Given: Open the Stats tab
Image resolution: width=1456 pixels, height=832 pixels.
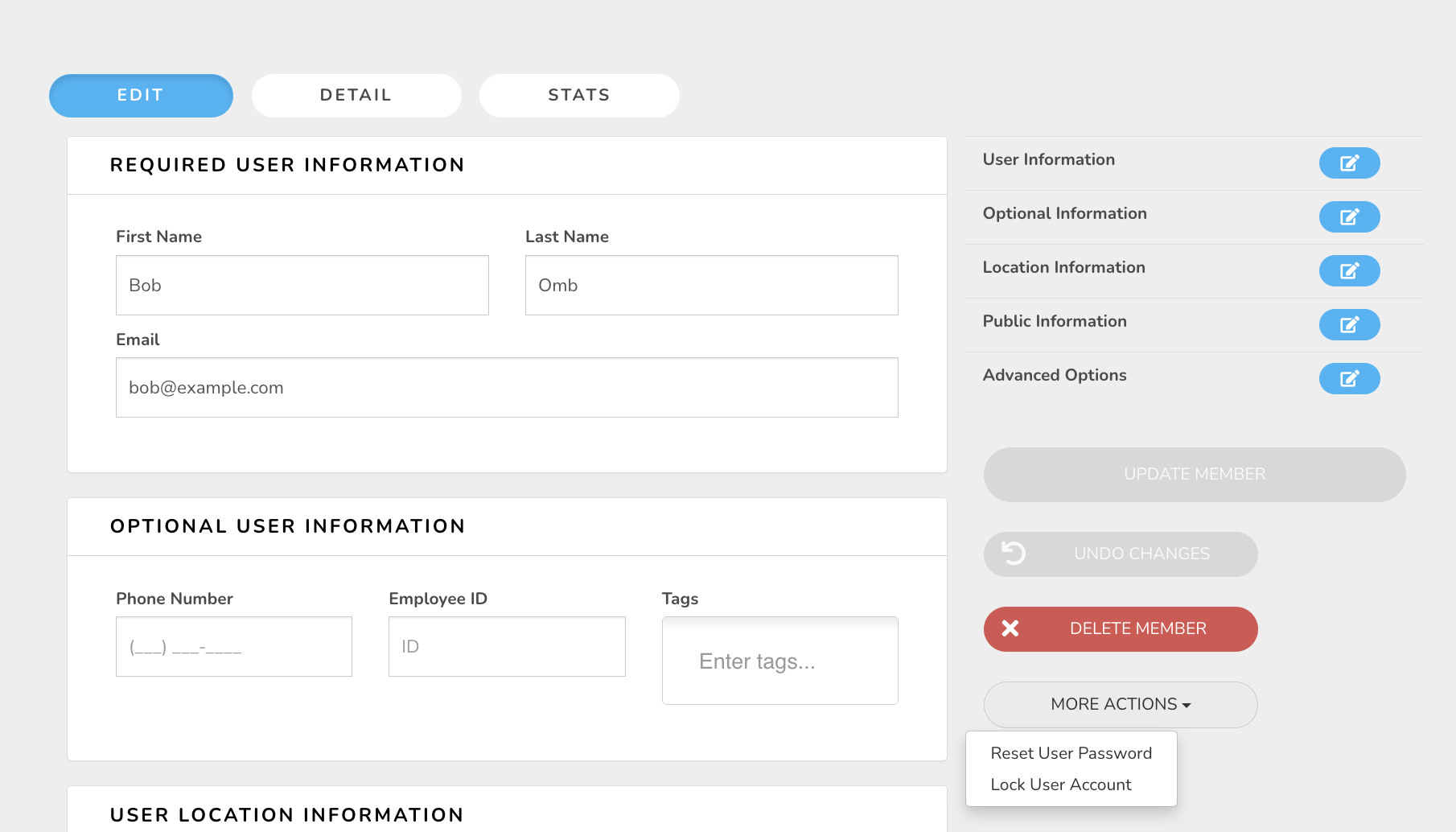Looking at the screenshot, I should tap(579, 96).
